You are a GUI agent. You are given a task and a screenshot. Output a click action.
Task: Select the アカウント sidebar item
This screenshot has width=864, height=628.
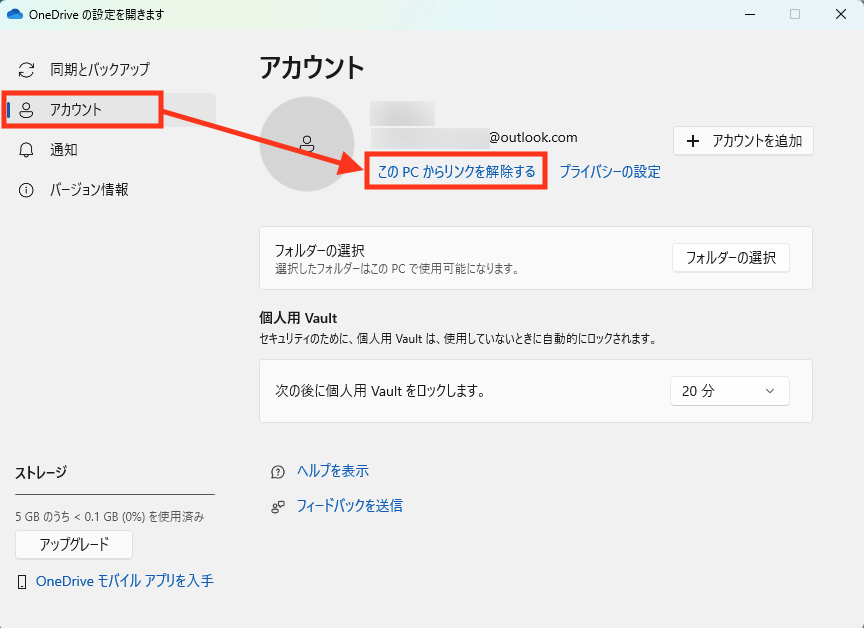point(110,110)
